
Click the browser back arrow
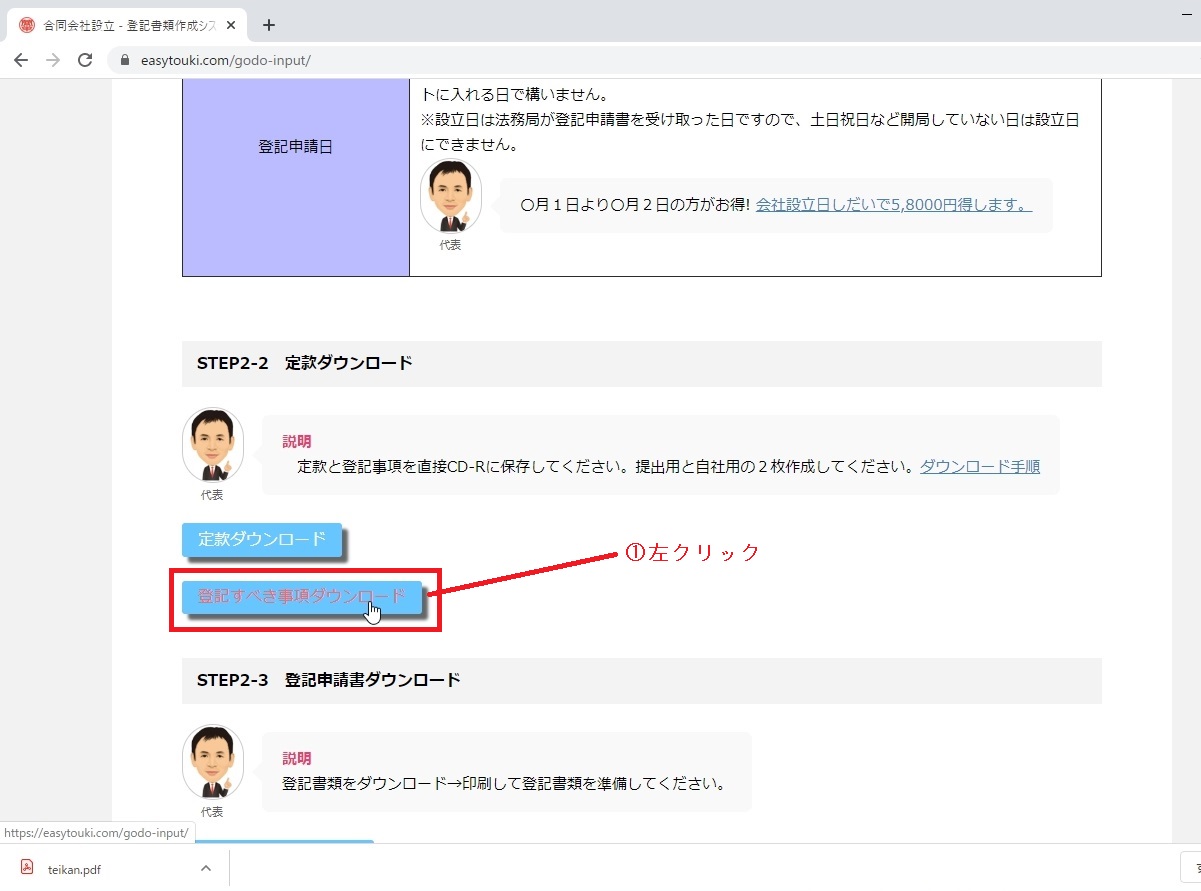pos(21,60)
